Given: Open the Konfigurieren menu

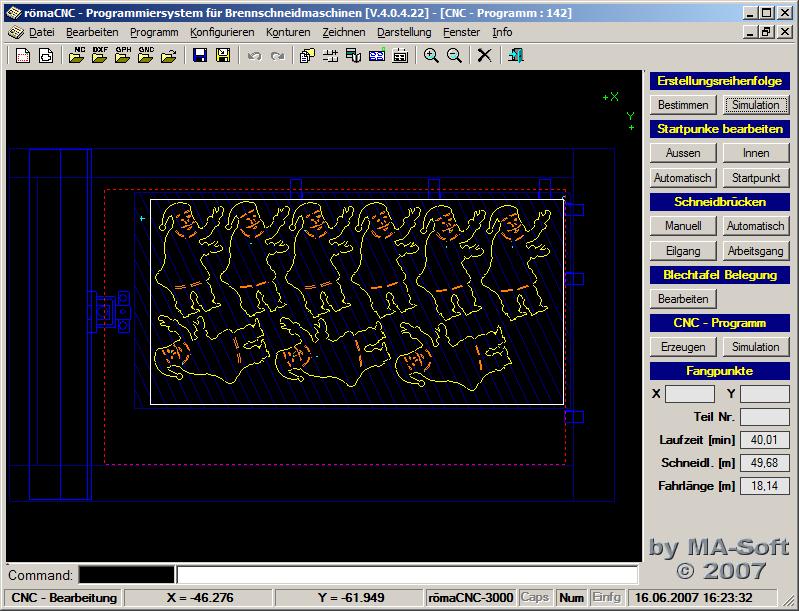Looking at the screenshot, I should click(x=222, y=32).
